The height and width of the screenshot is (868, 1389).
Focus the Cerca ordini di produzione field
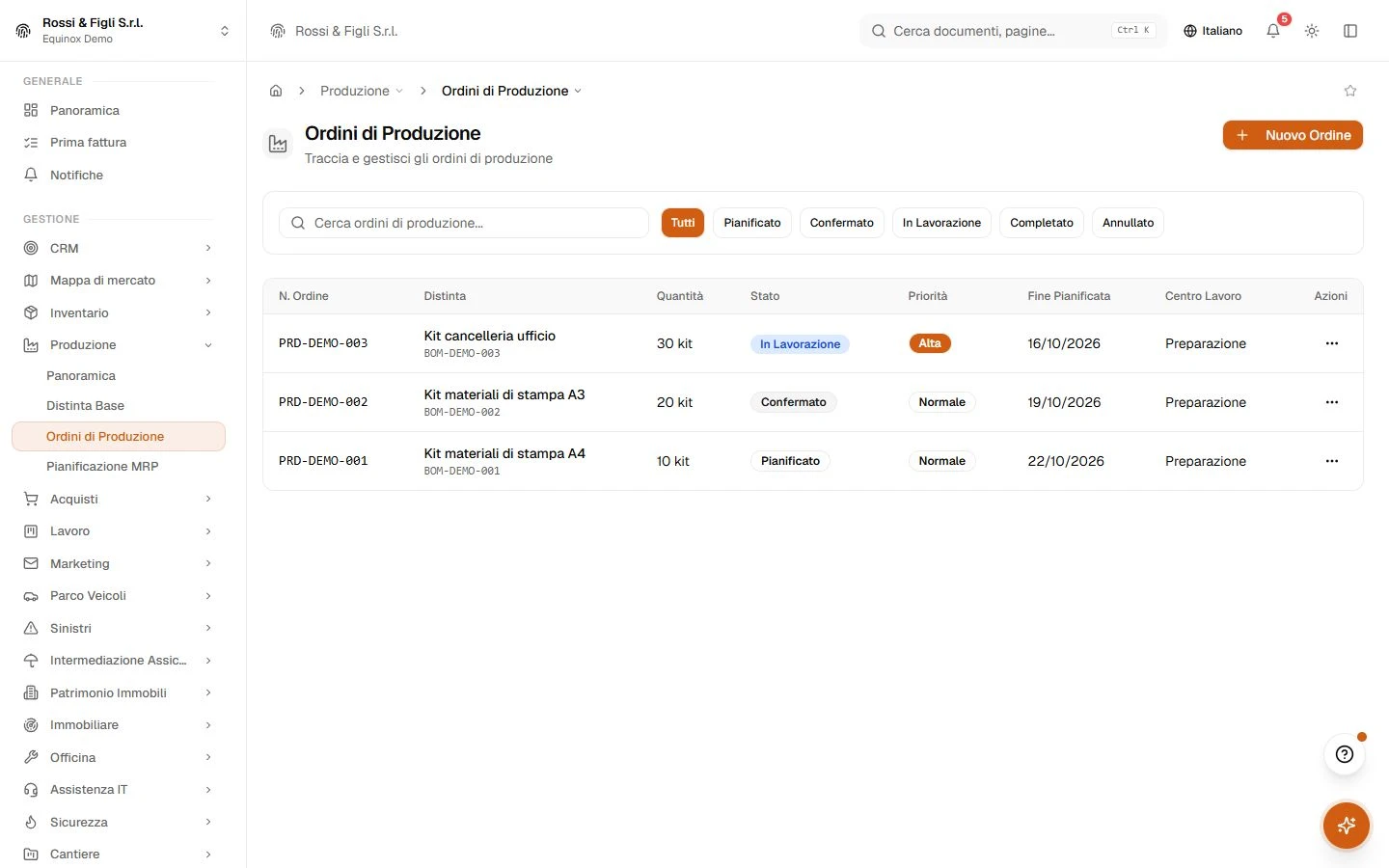(x=464, y=223)
